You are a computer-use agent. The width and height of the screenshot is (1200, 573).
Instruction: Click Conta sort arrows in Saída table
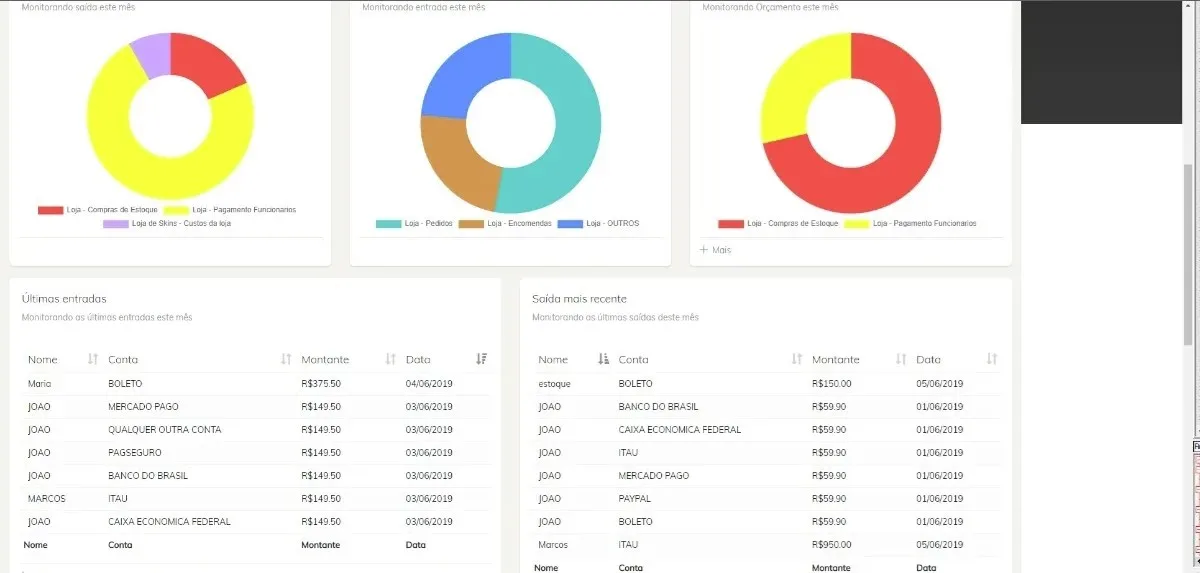tap(797, 359)
